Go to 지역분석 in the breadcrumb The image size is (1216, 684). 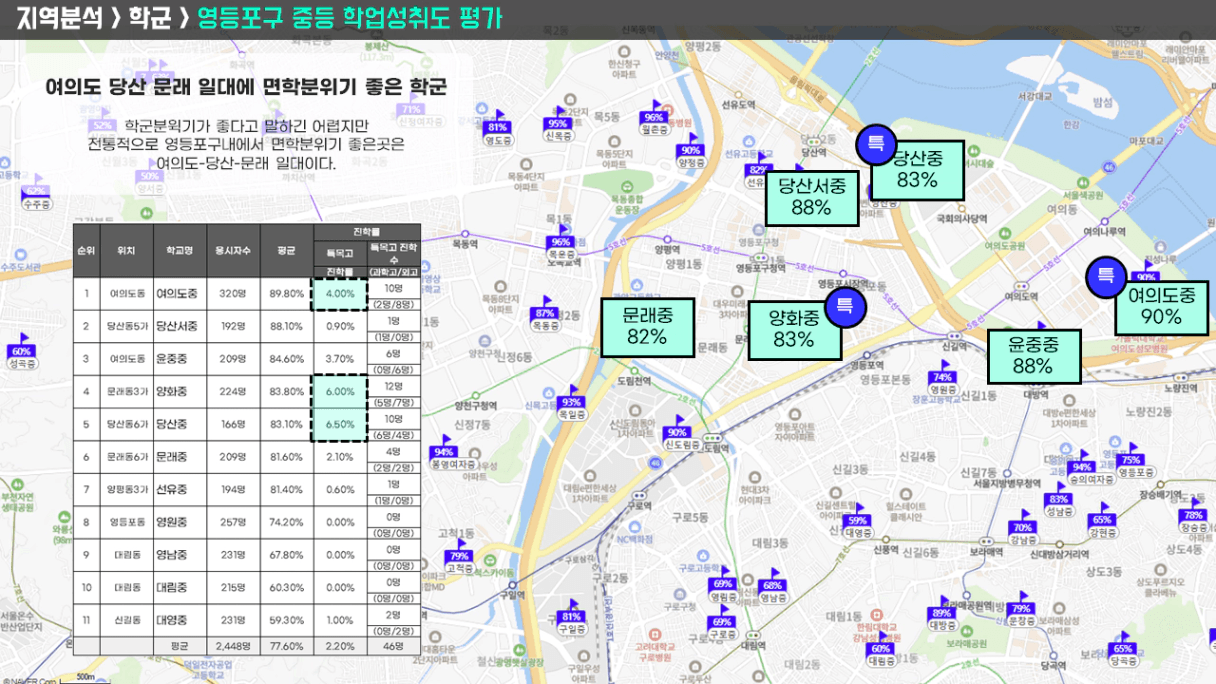59,19
